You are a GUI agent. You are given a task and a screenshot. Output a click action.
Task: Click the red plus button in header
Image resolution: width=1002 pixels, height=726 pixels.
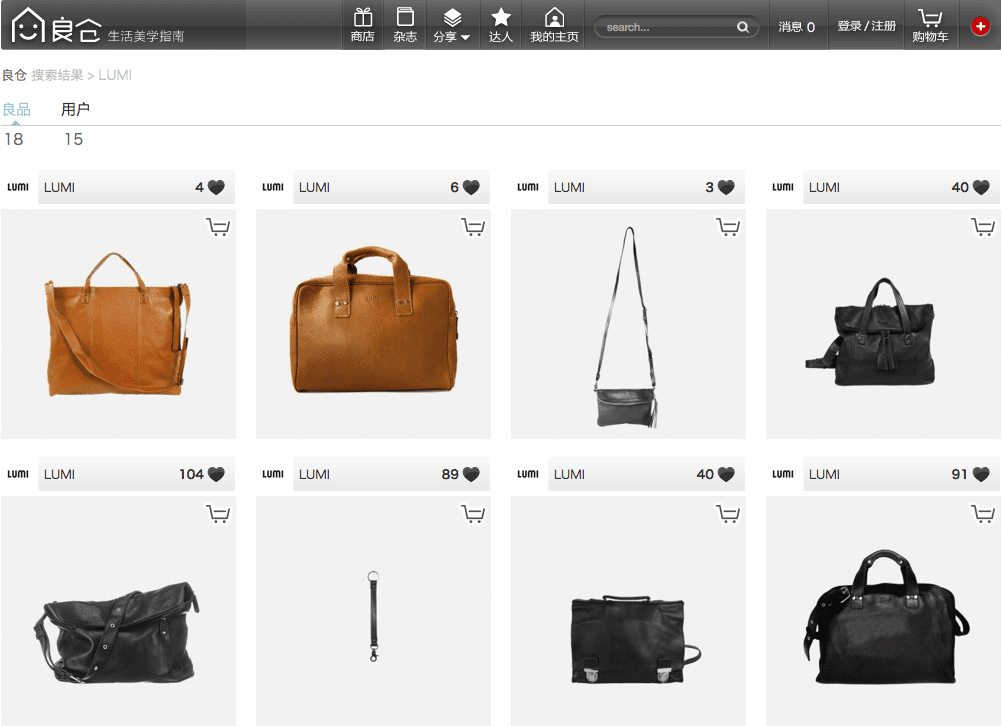coord(980,26)
